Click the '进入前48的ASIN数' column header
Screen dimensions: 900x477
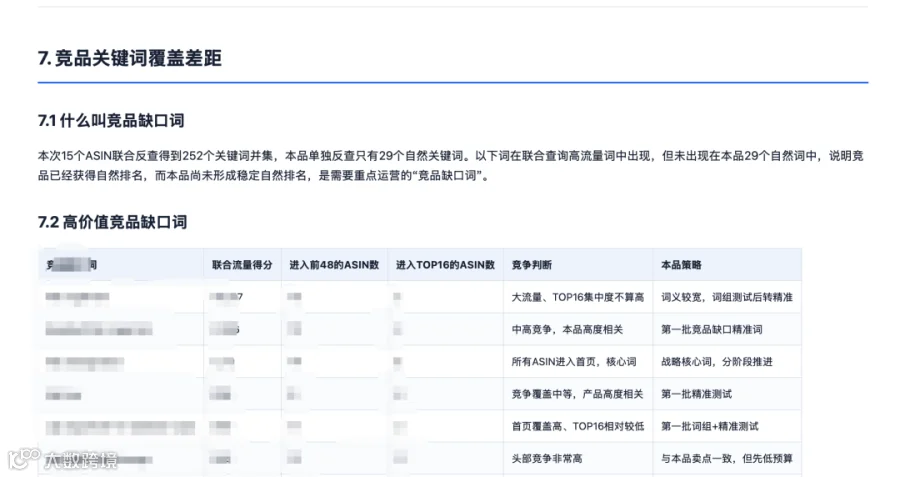click(x=334, y=265)
